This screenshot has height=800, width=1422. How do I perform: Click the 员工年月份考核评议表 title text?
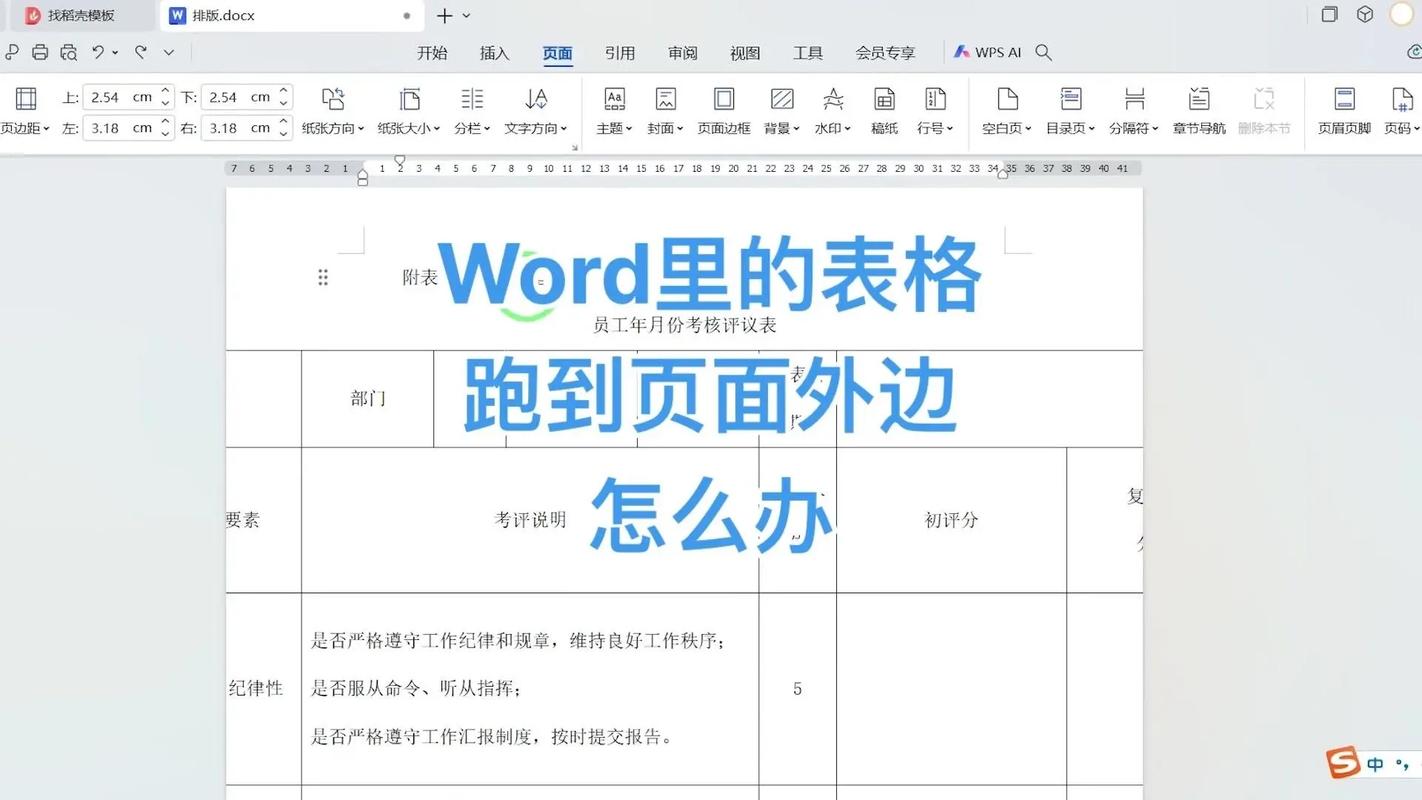tap(685, 325)
